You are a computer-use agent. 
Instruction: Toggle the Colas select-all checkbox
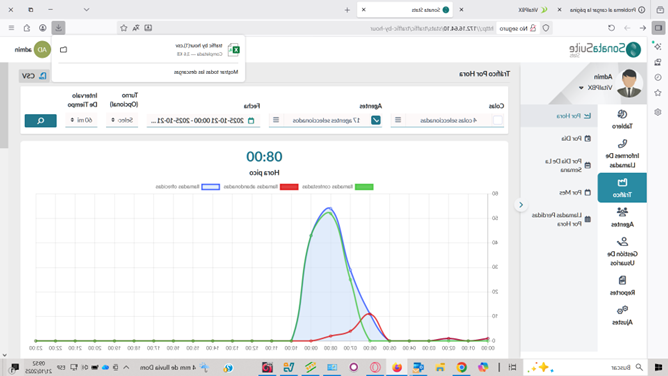tap(498, 121)
